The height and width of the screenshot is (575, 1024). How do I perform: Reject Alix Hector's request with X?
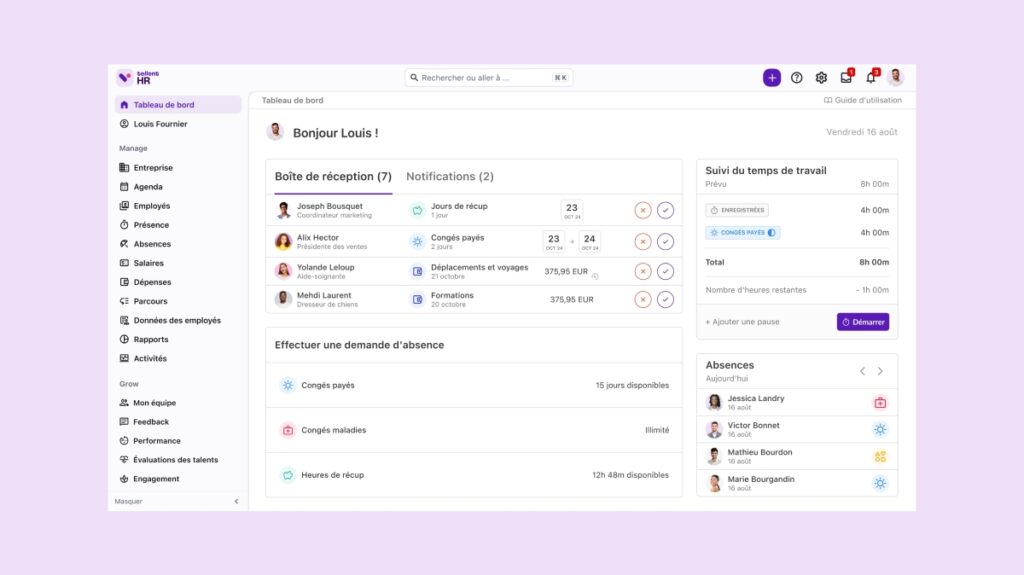[x=643, y=241]
